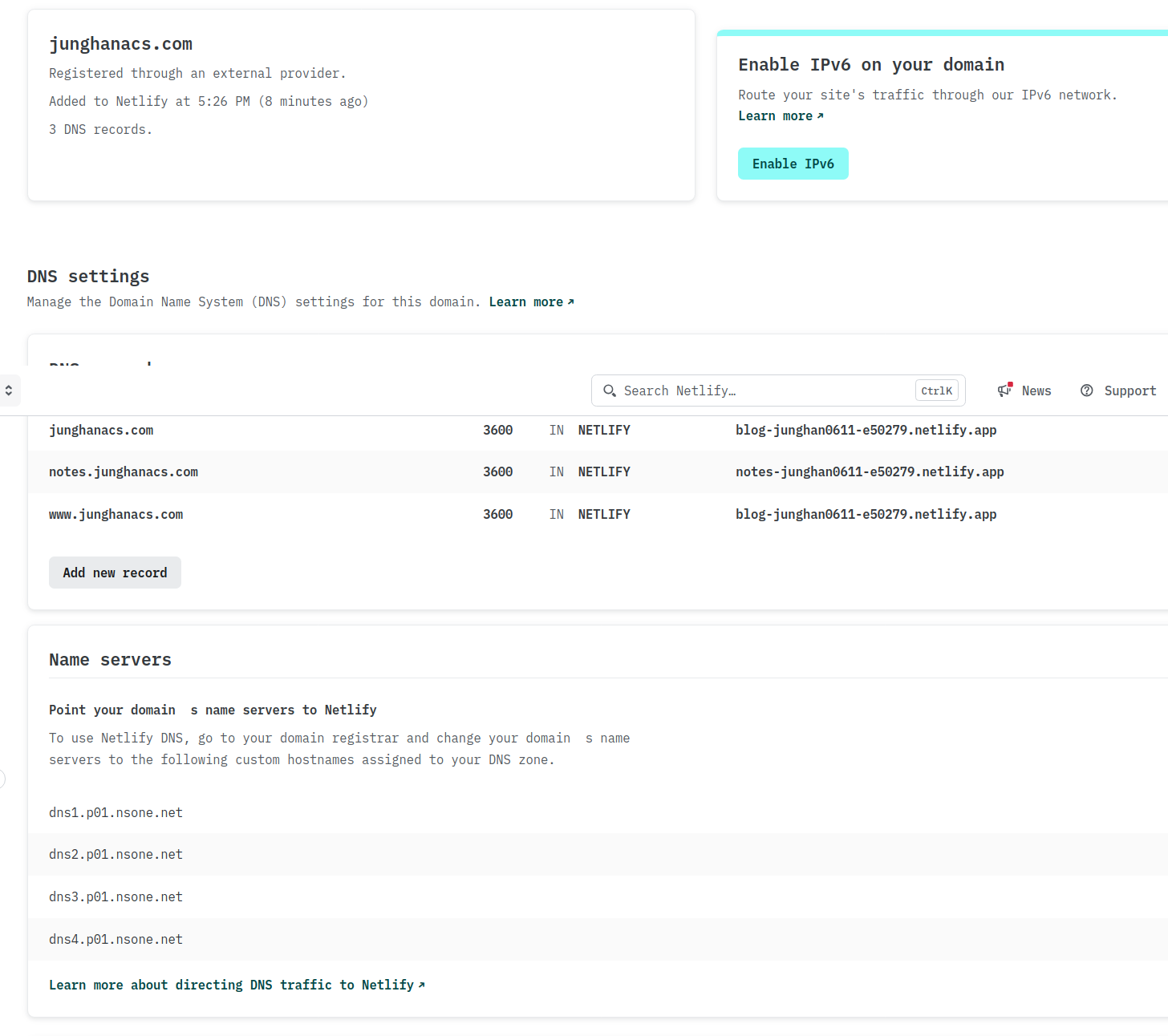Open News via the megaphone icon
The image size is (1168, 1036).
pos(1004,390)
